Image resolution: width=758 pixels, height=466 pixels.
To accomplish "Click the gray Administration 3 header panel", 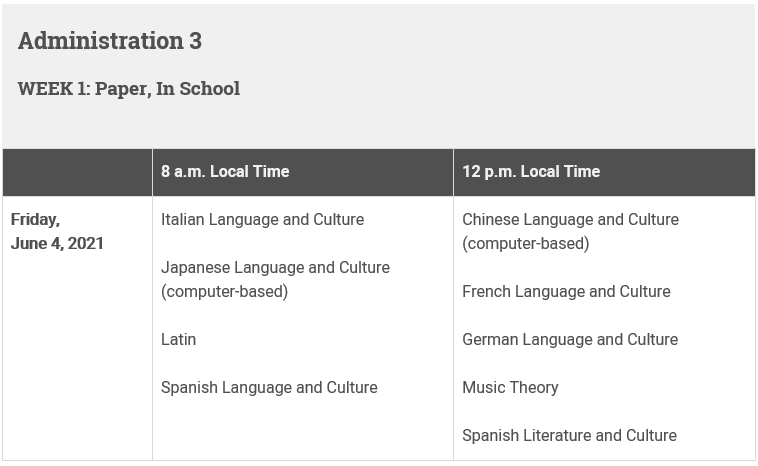I will [x=379, y=76].
